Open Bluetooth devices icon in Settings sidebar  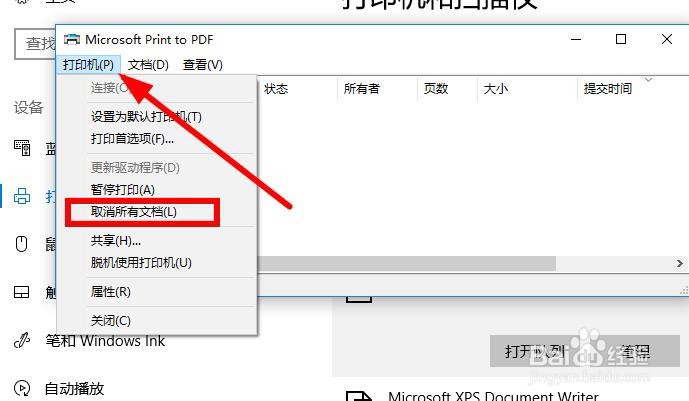click(22, 148)
